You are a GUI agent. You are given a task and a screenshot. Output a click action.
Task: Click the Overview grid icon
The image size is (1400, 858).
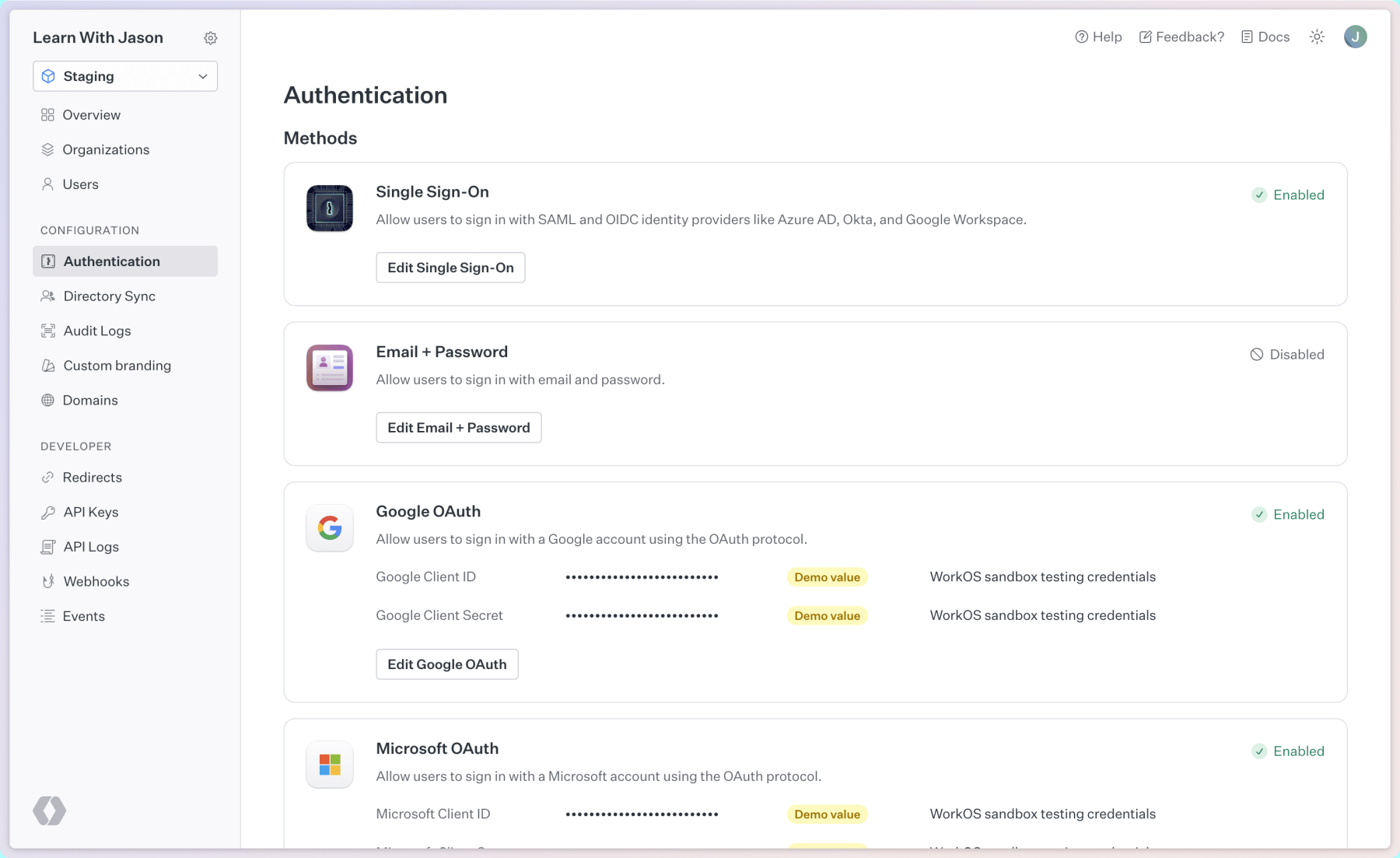(48, 115)
